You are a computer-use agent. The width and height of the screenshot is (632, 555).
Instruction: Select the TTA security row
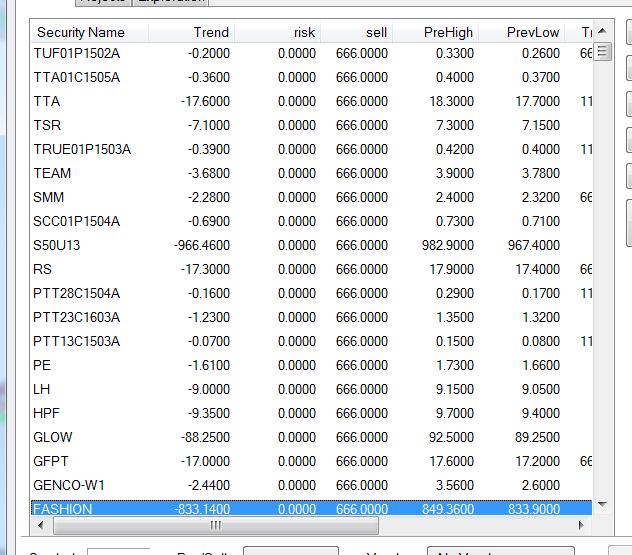311,101
